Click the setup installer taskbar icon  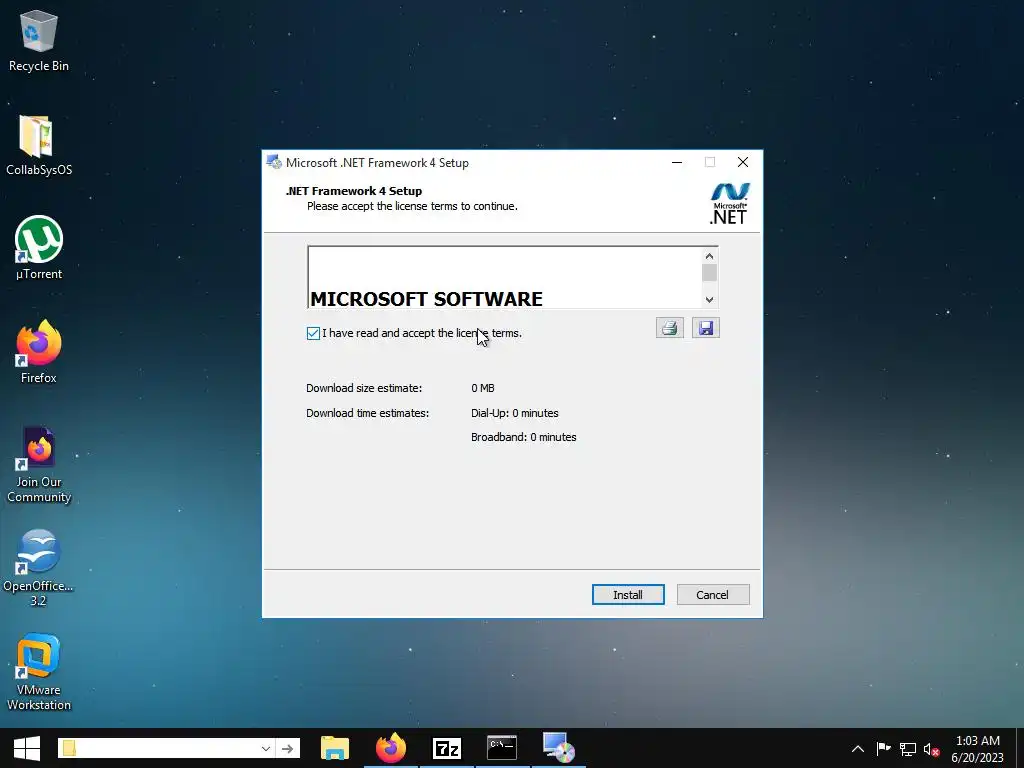tap(558, 748)
